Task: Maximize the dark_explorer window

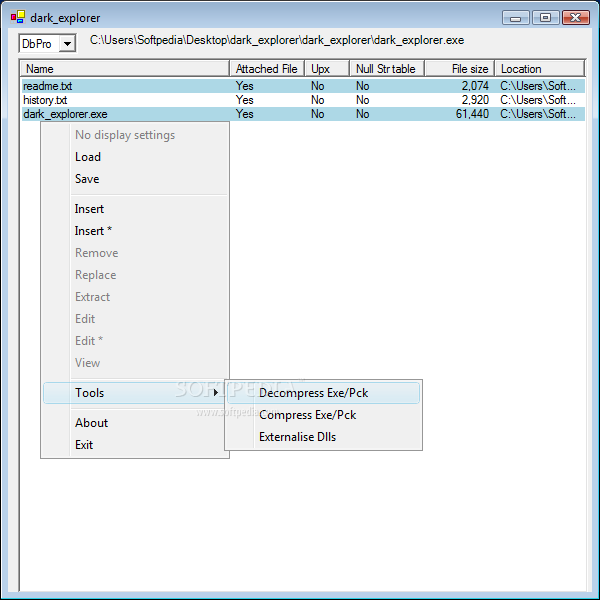Action: (x=545, y=18)
